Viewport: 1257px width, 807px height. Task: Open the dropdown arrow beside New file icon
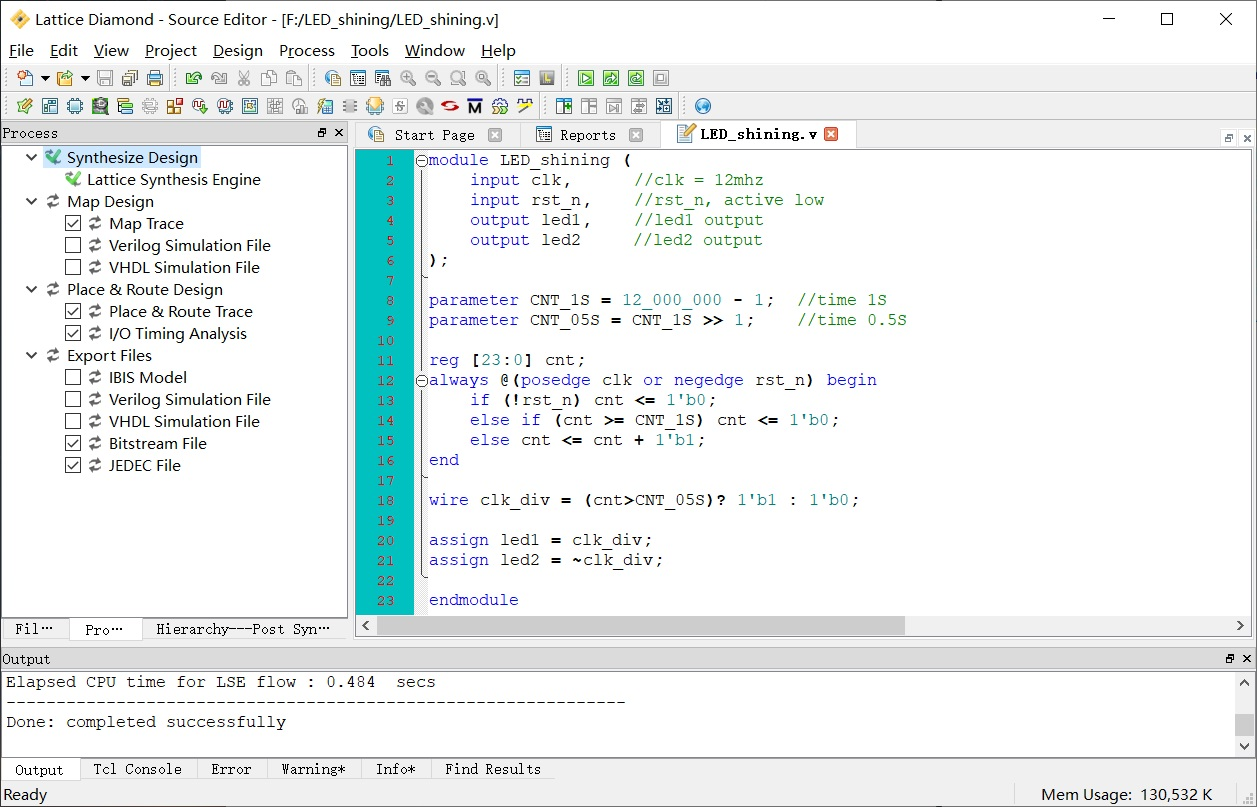coord(45,78)
